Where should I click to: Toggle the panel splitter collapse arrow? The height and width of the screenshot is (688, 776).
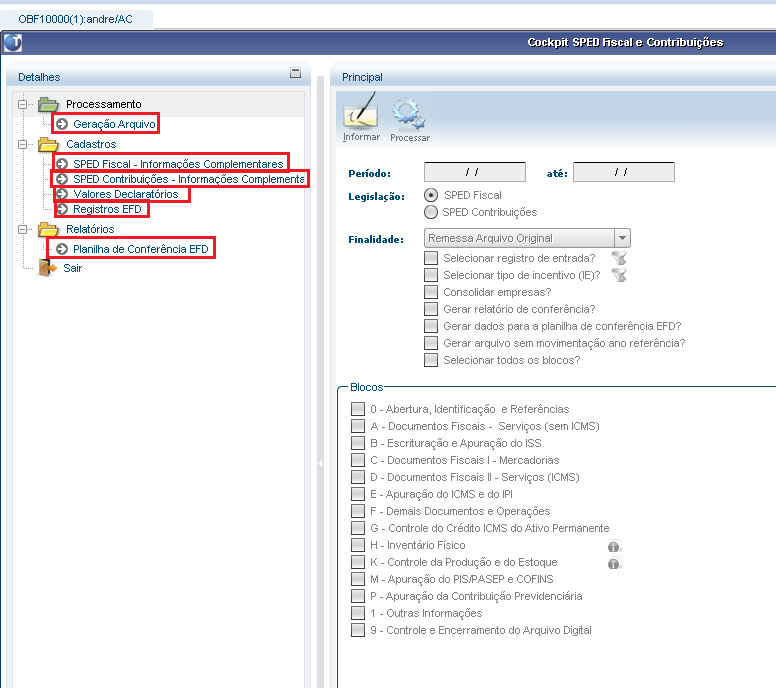(x=320, y=463)
